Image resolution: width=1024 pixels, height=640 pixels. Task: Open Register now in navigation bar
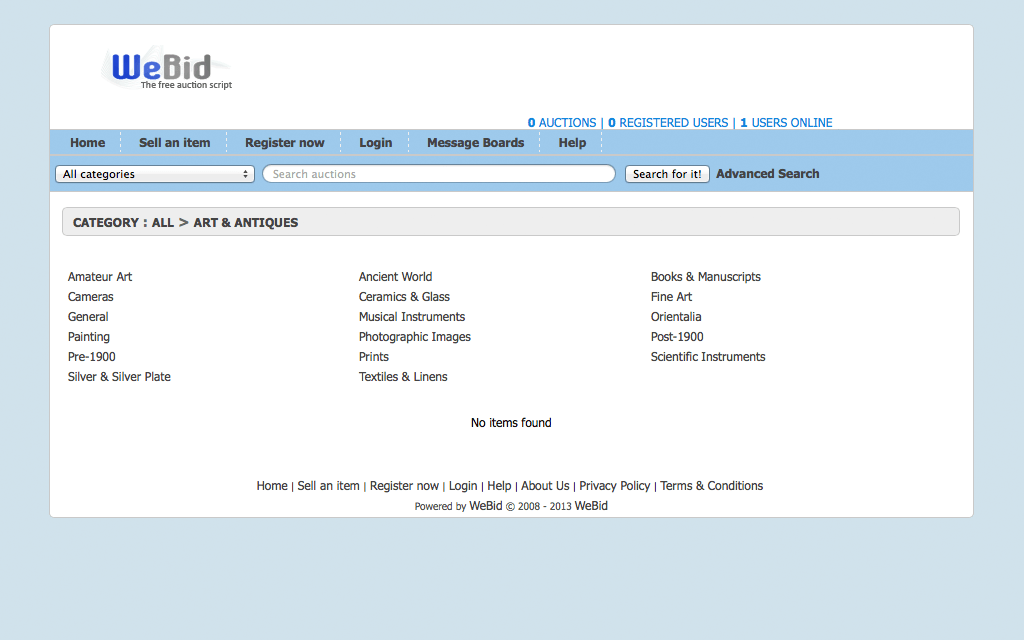pyautogui.click(x=284, y=143)
